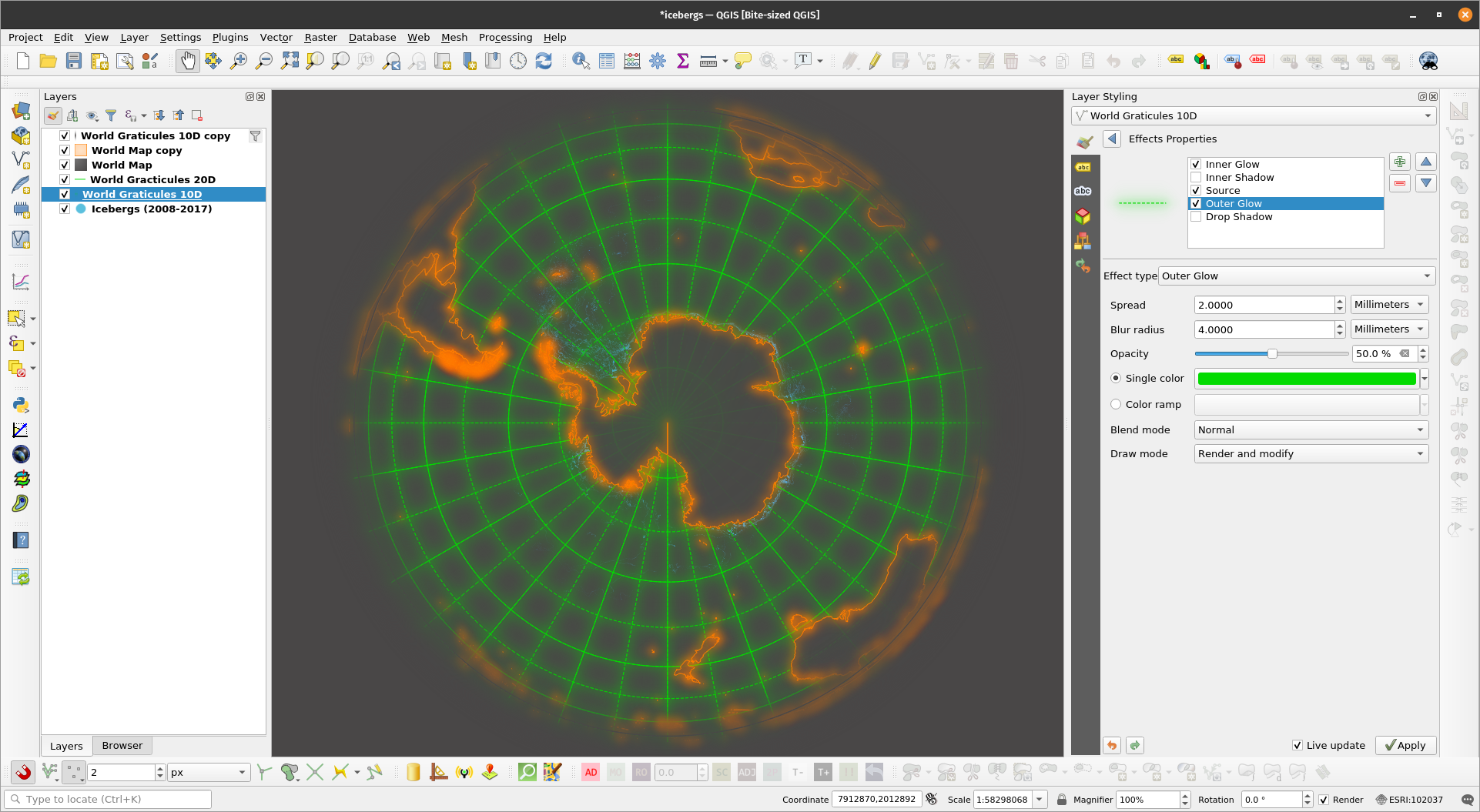Viewport: 1480px width, 812px height.
Task: Open the Draw mode dropdown
Action: (x=1311, y=453)
